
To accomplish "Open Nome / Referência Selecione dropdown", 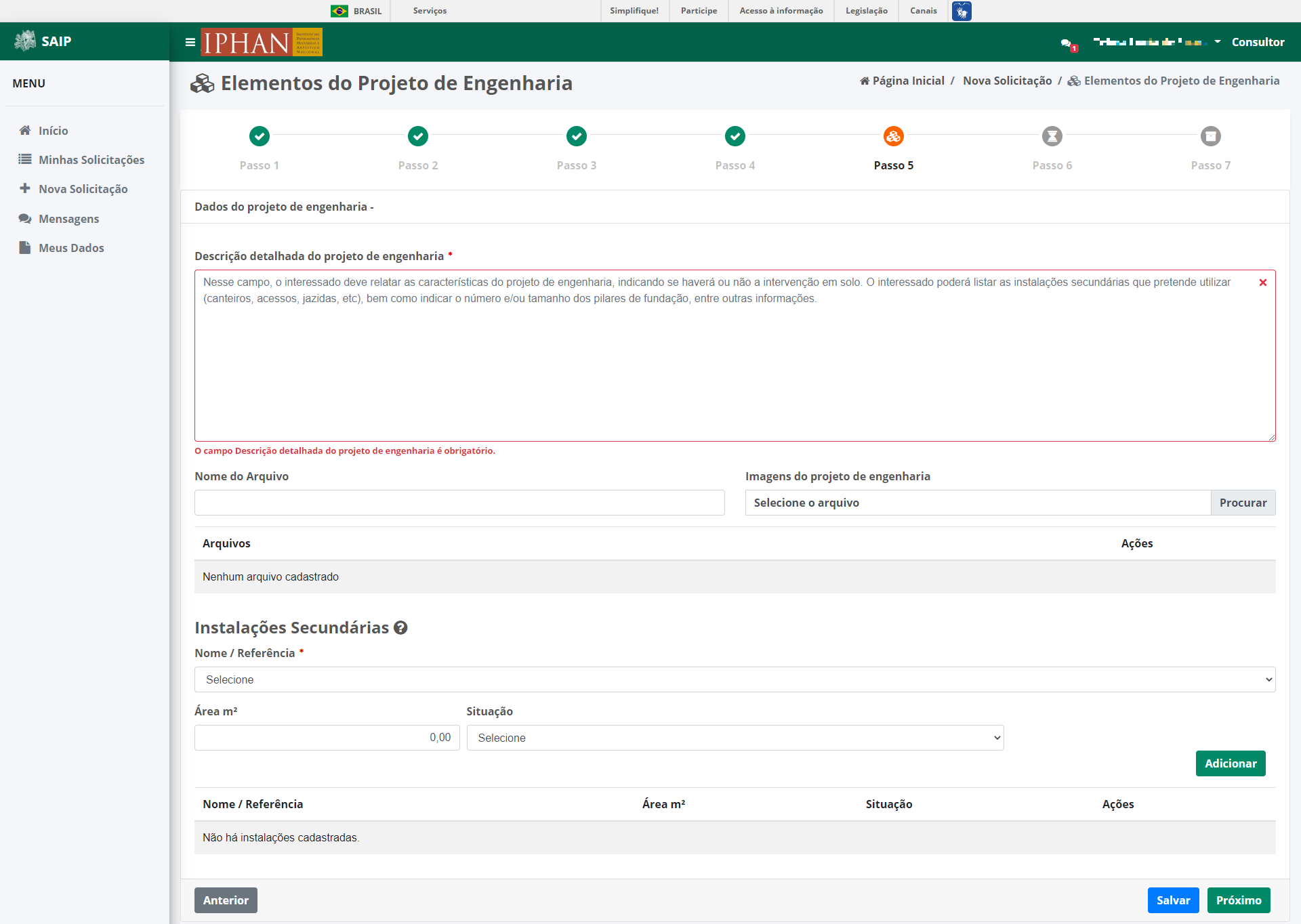I will pos(735,679).
